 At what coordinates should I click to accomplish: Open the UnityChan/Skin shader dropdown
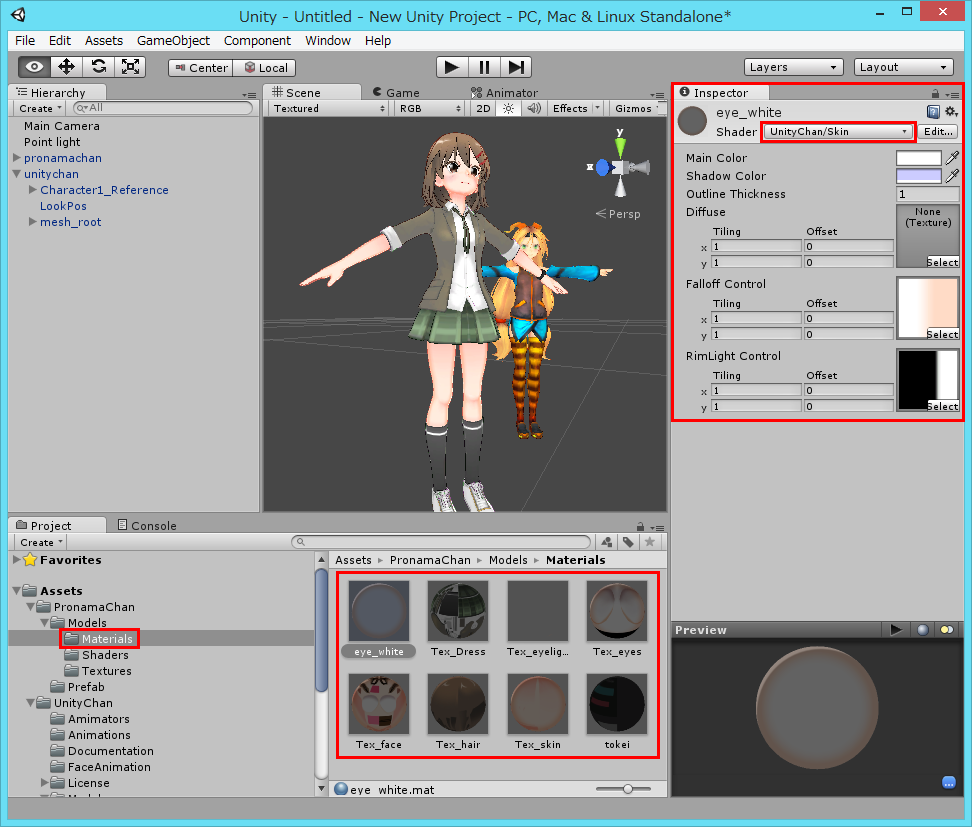pyautogui.click(x=838, y=132)
